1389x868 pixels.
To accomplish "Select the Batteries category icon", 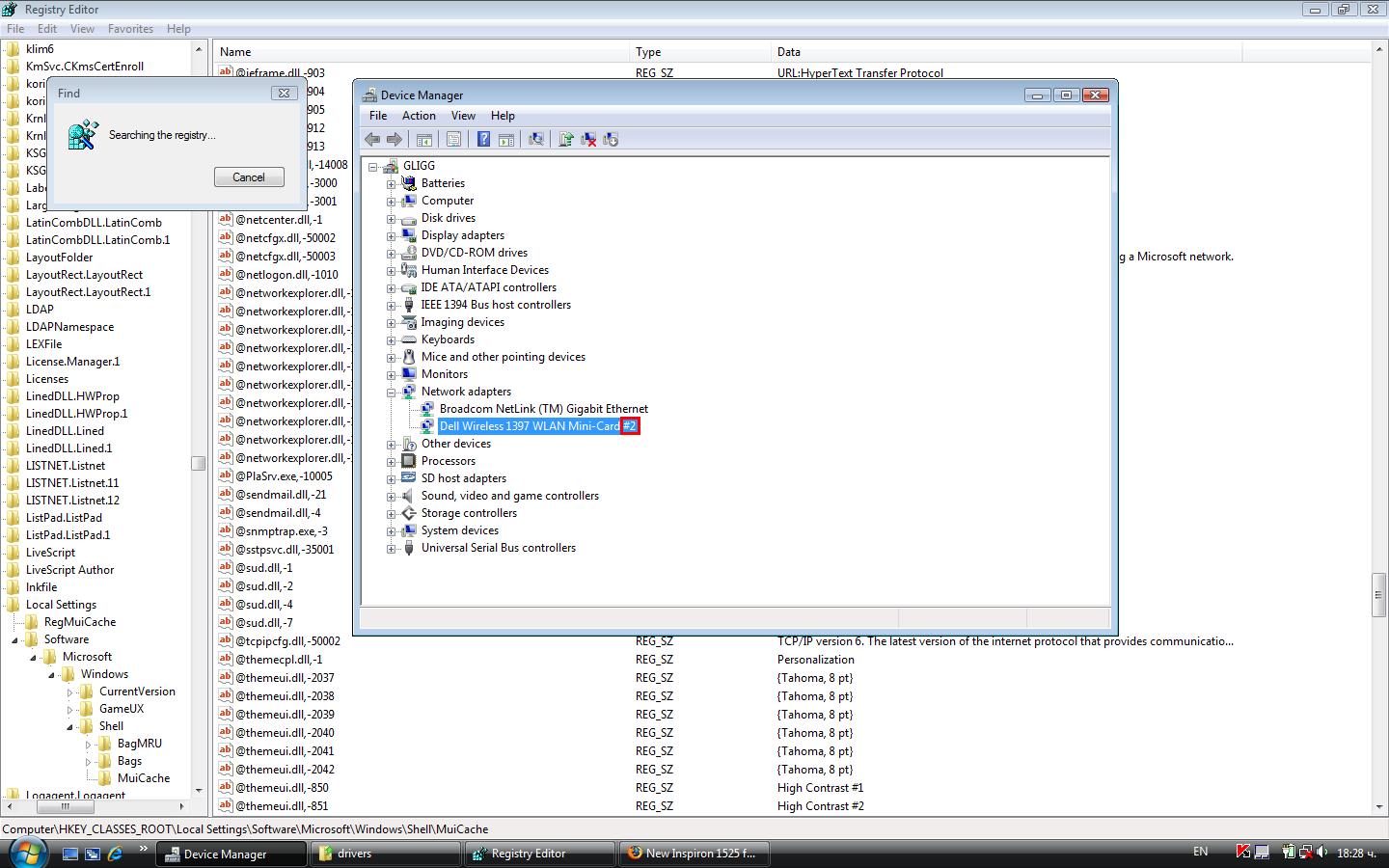I will coord(409,183).
